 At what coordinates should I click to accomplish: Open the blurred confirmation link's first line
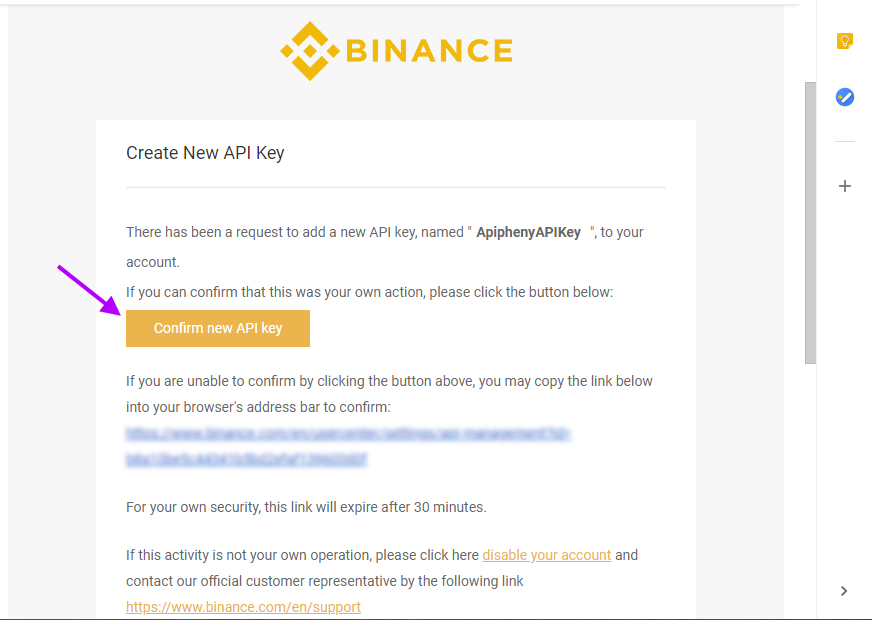pyautogui.click(x=348, y=433)
